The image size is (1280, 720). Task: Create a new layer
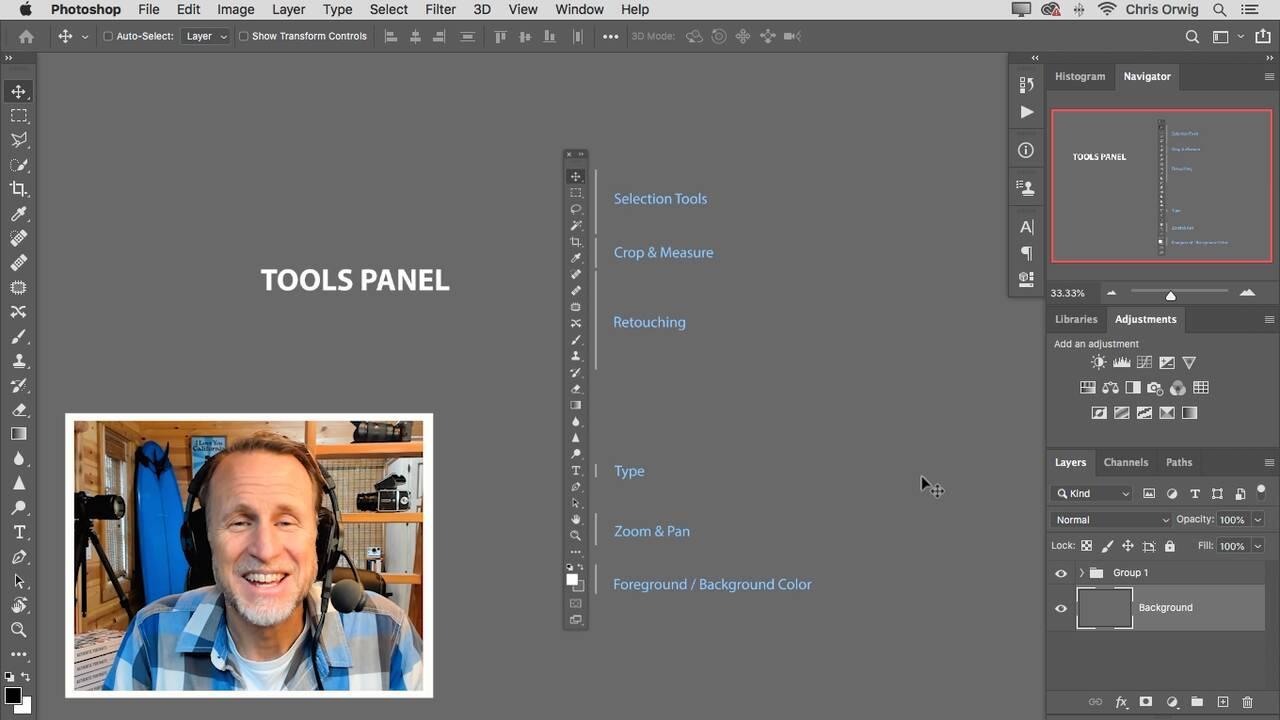[x=1222, y=703]
